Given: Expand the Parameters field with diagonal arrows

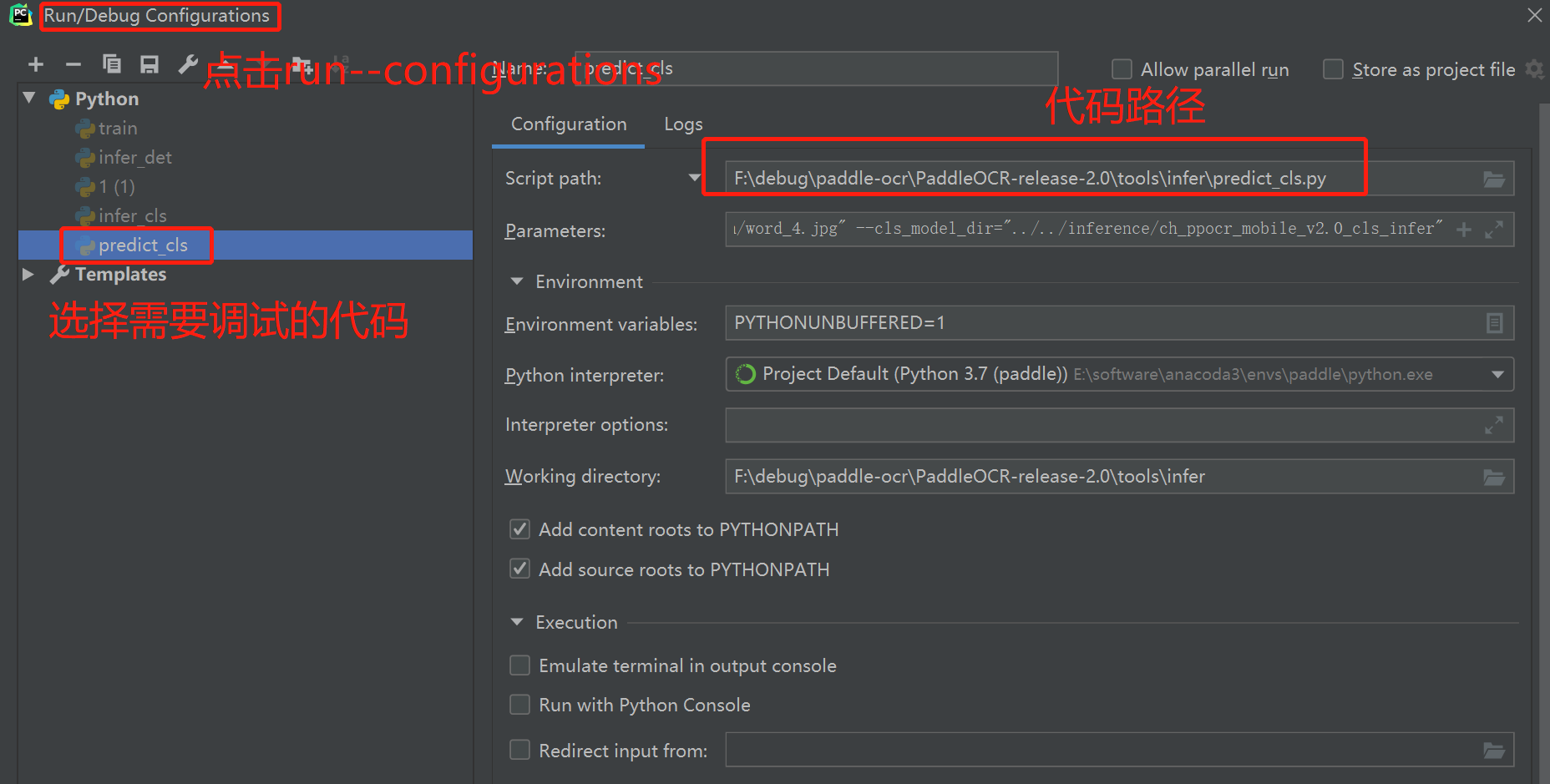Looking at the screenshot, I should click(1494, 229).
